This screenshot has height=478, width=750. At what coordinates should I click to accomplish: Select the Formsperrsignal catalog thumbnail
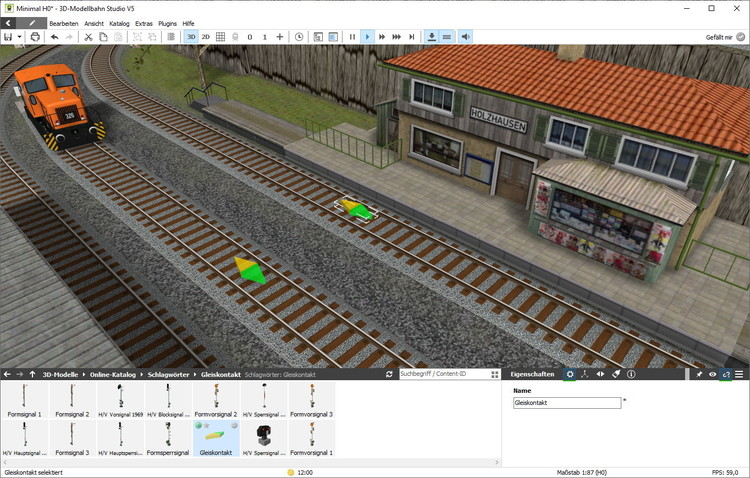(168, 436)
